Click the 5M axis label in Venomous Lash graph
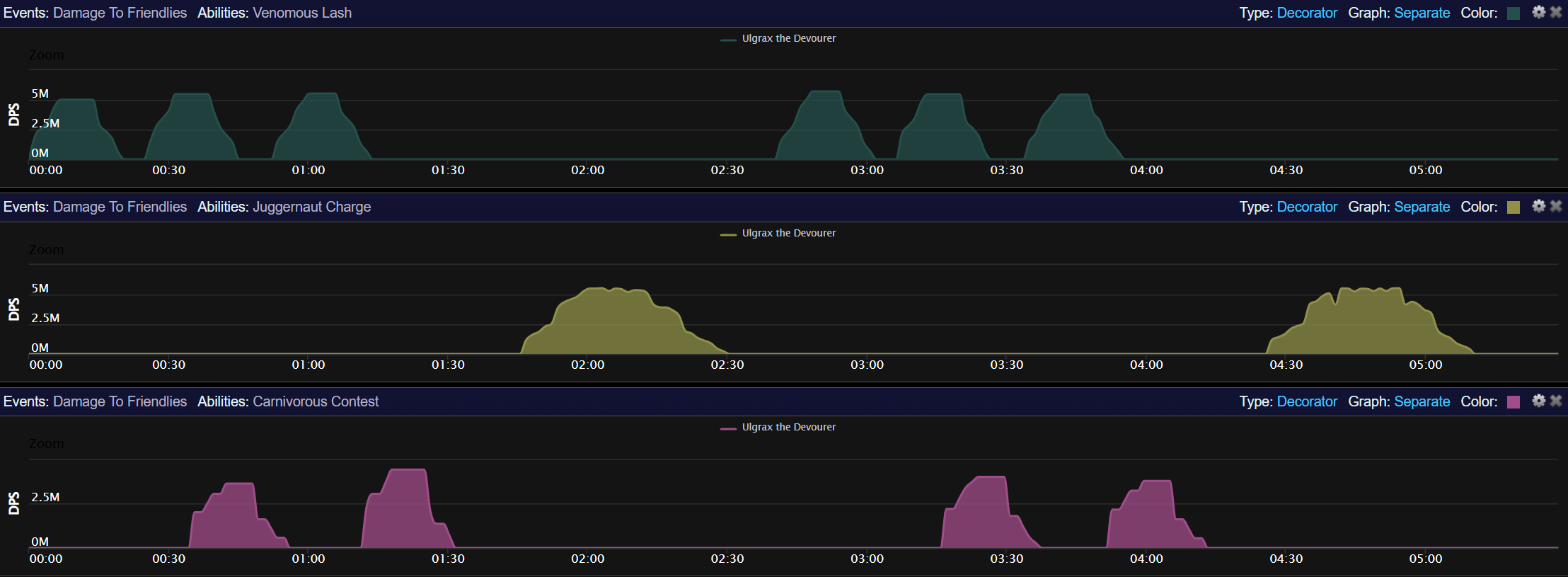 point(40,93)
